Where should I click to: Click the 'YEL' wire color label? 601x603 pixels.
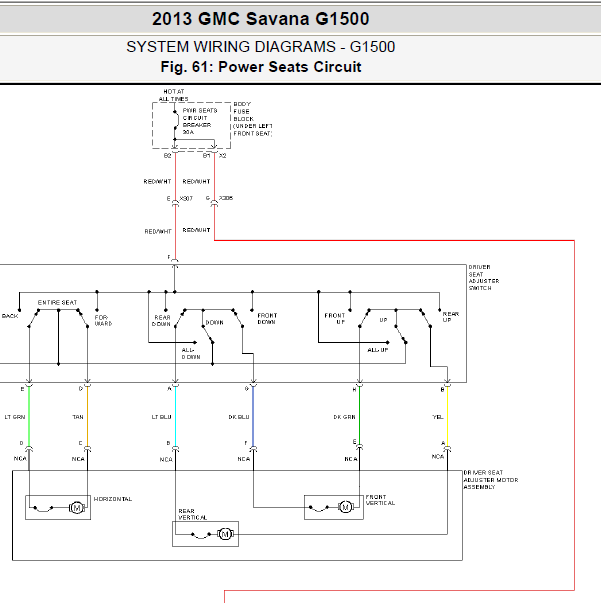click(x=438, y=417)
